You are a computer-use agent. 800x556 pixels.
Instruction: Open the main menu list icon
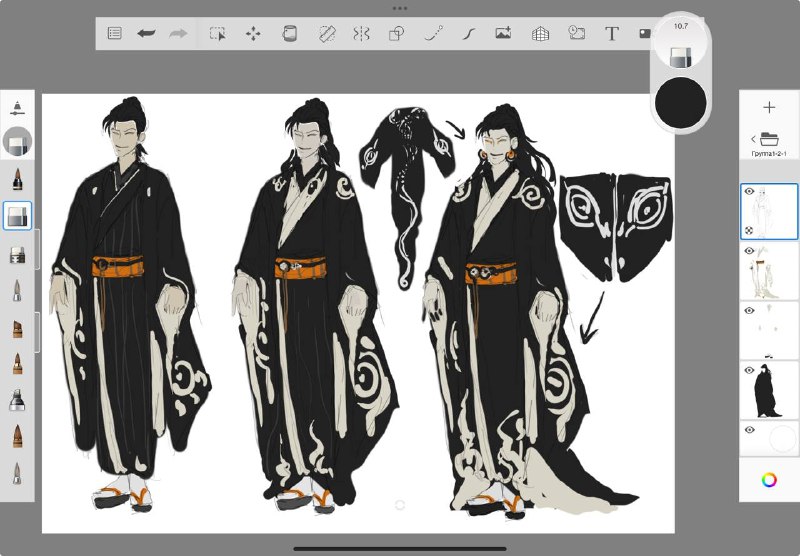pos(115,34)
